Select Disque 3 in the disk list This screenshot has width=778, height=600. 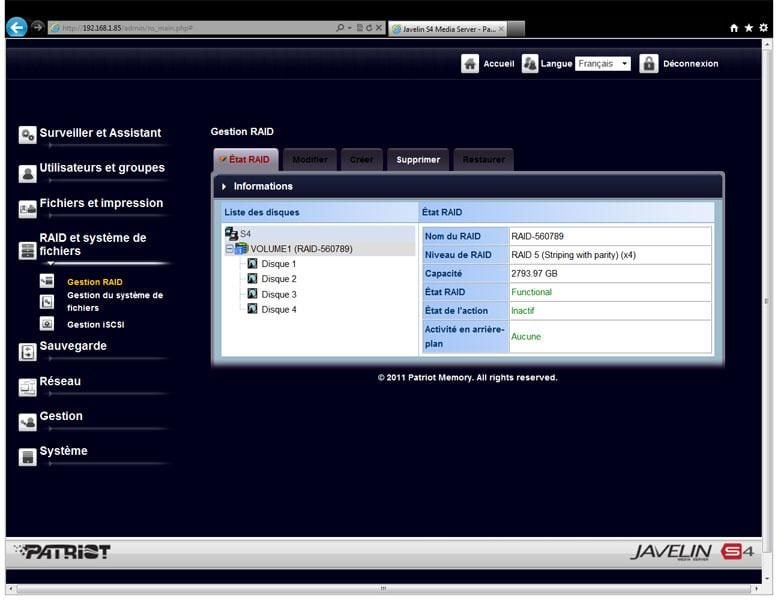278,295
